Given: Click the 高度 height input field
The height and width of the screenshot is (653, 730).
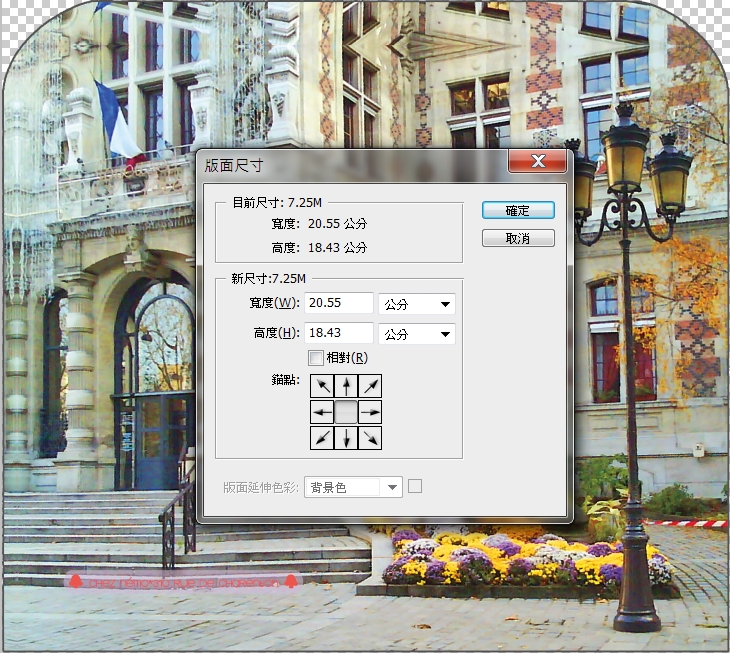Looking at the screenshot, I should (339, 333).
